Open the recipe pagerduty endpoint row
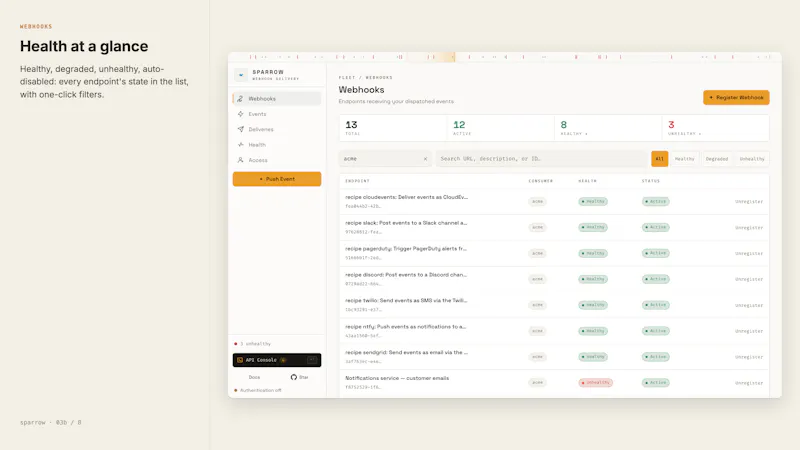Image resolution: width=800 pixels, height=450 pixels. tap(554, 253)
